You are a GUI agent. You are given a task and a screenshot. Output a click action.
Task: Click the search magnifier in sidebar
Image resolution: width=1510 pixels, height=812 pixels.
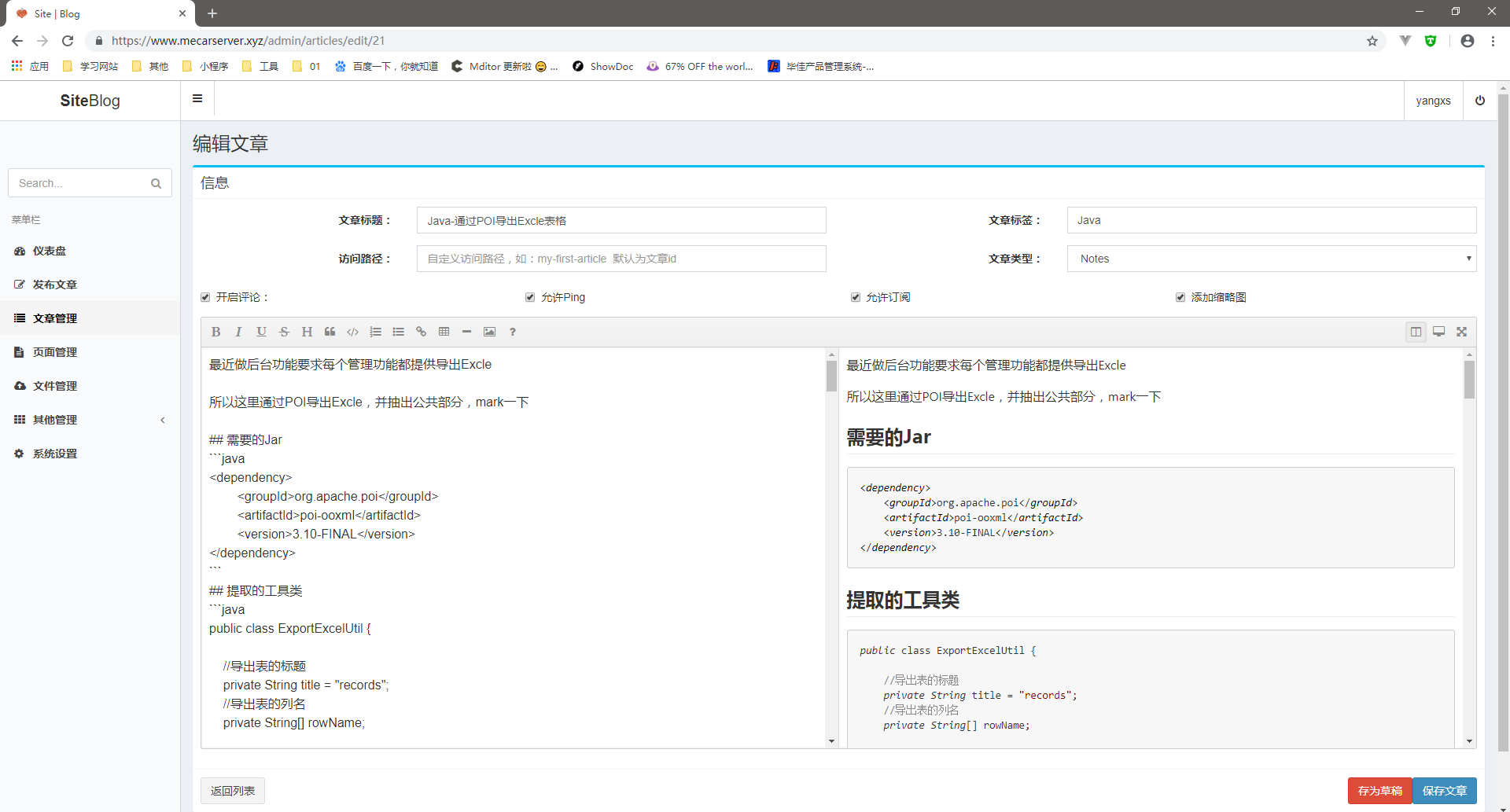point(156,183)
